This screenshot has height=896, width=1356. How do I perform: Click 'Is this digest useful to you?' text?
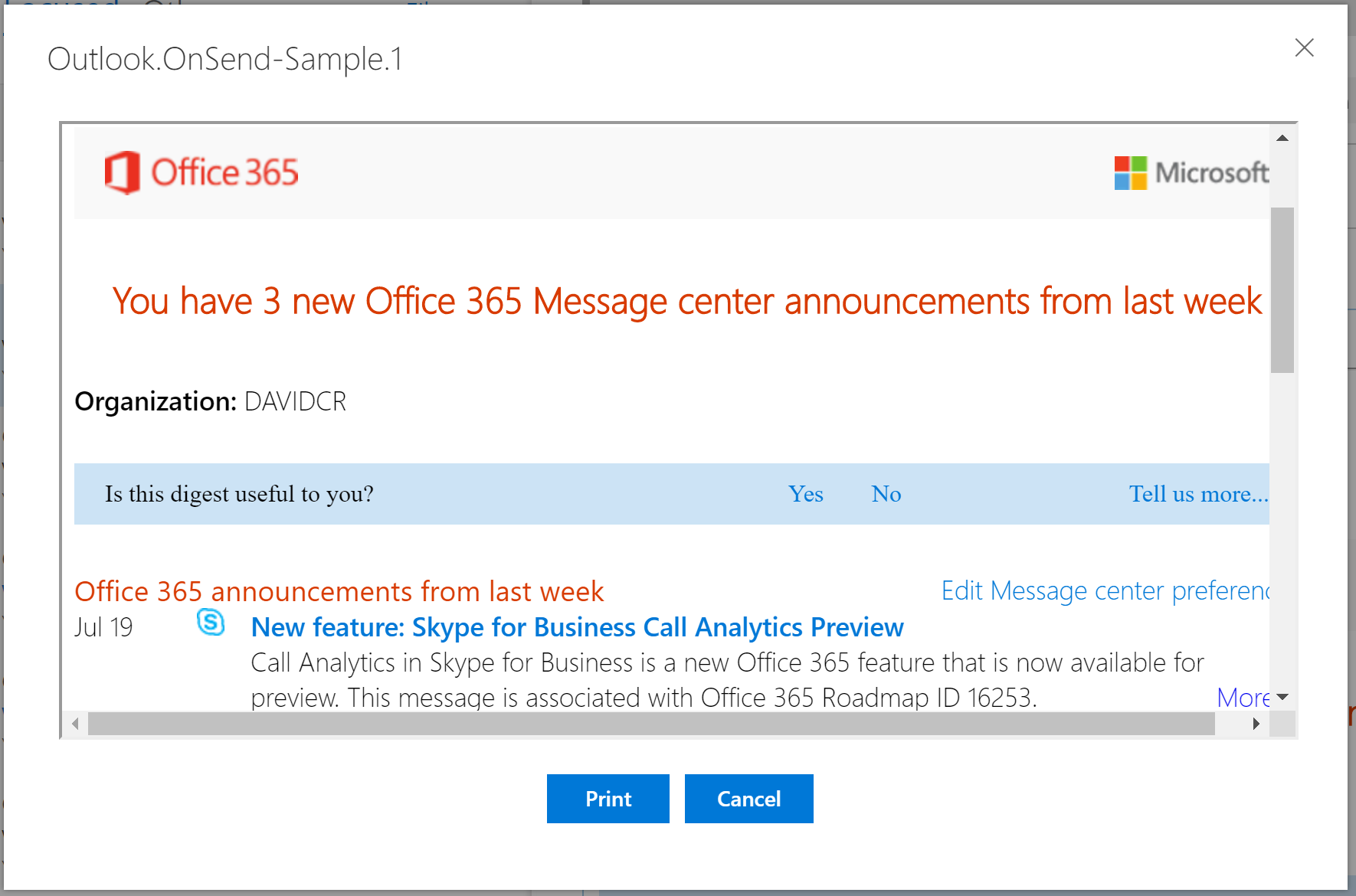click(239, 494)
